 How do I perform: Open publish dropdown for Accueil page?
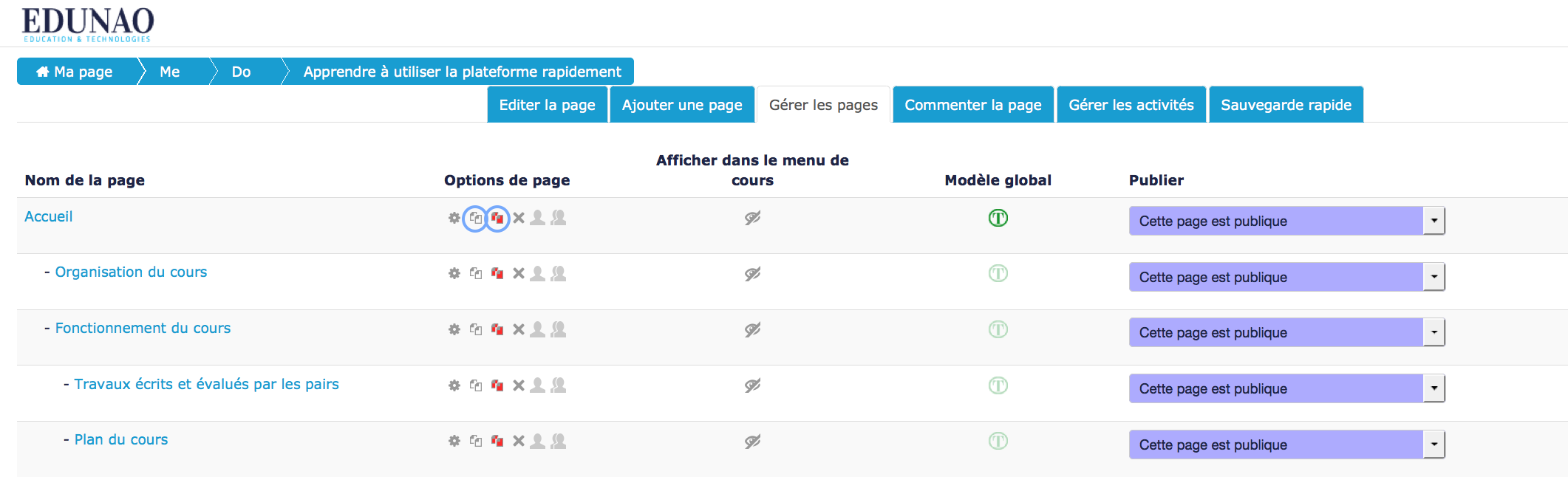[1433, 221]
